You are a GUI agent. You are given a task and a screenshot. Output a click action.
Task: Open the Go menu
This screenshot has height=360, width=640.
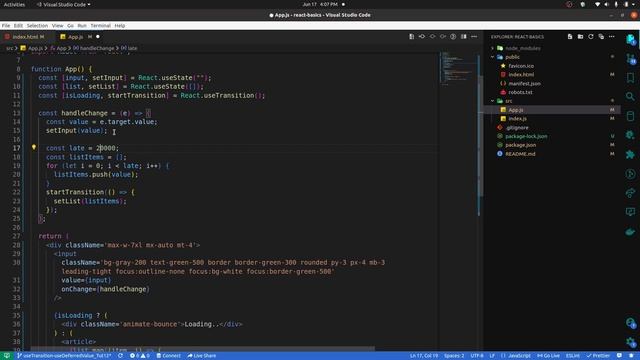point(70,26)
